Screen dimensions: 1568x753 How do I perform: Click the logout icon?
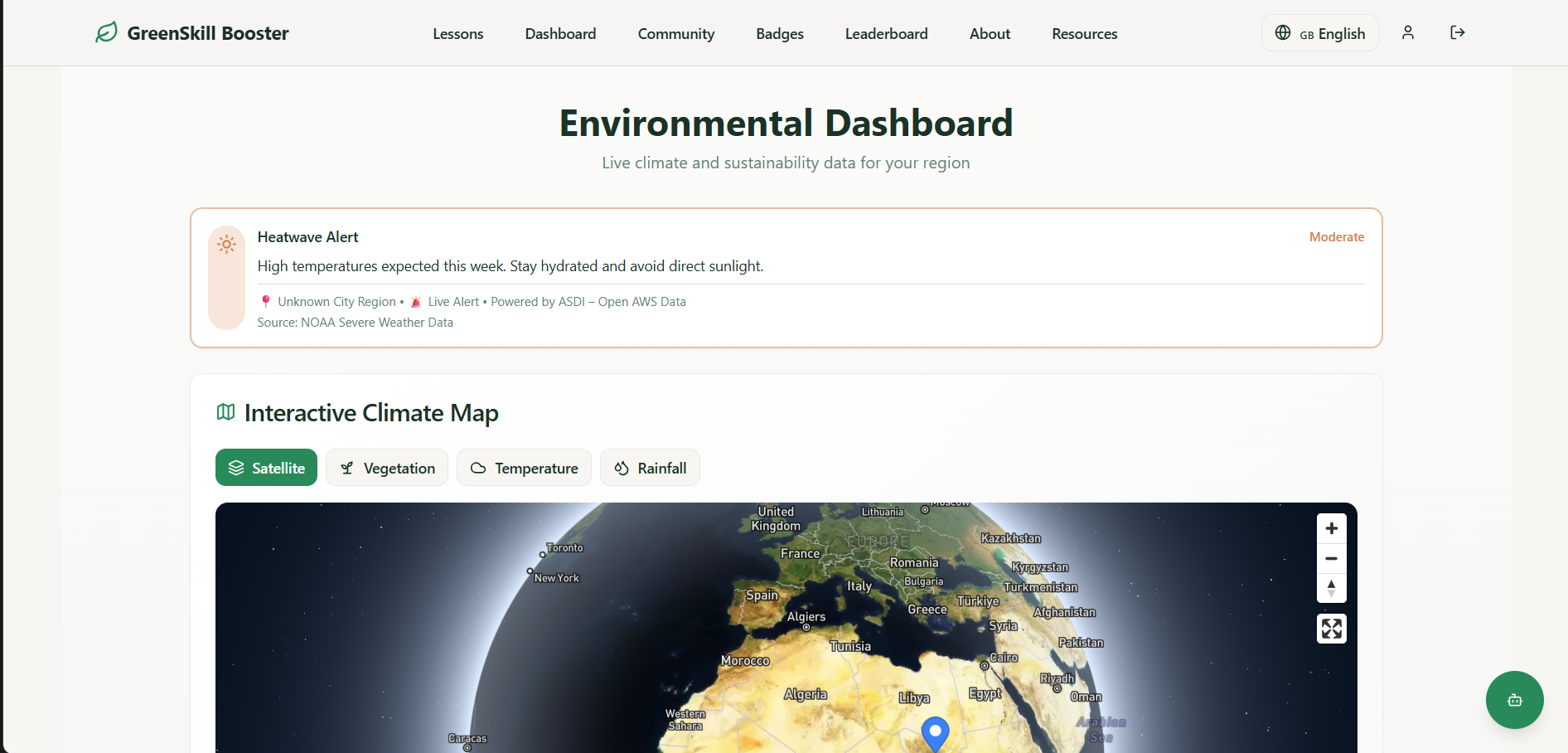pos(1458,32)
